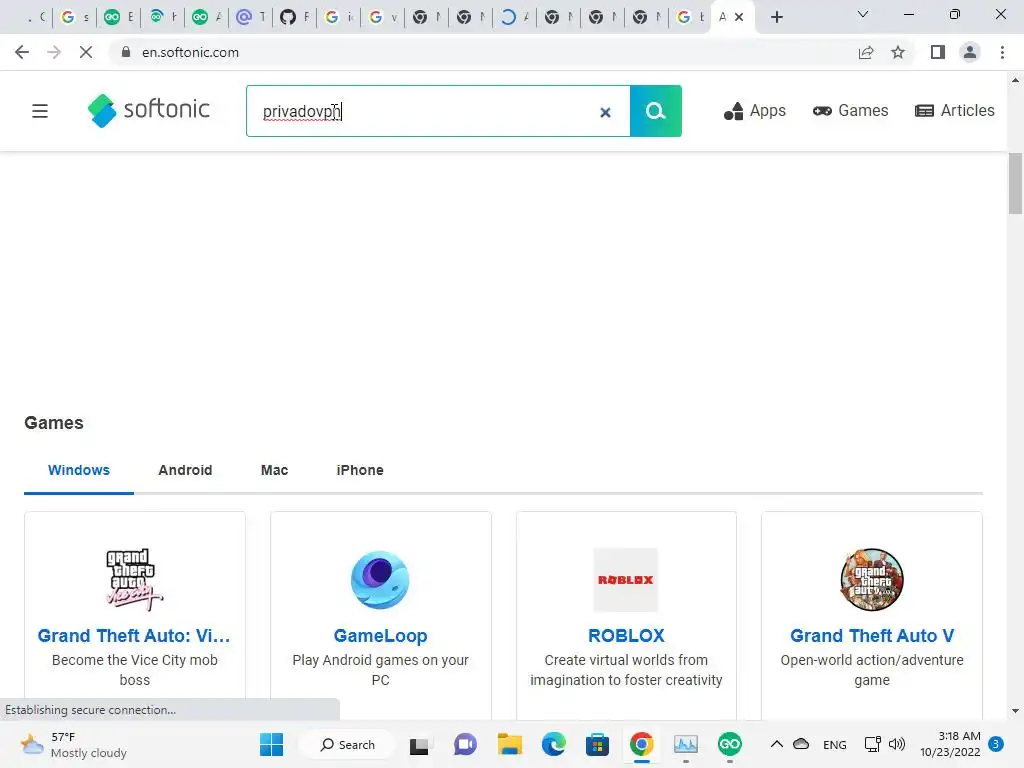Click the Grand Theft Auto V round thumbnail

pyautogui.click(x=872, y=580)
